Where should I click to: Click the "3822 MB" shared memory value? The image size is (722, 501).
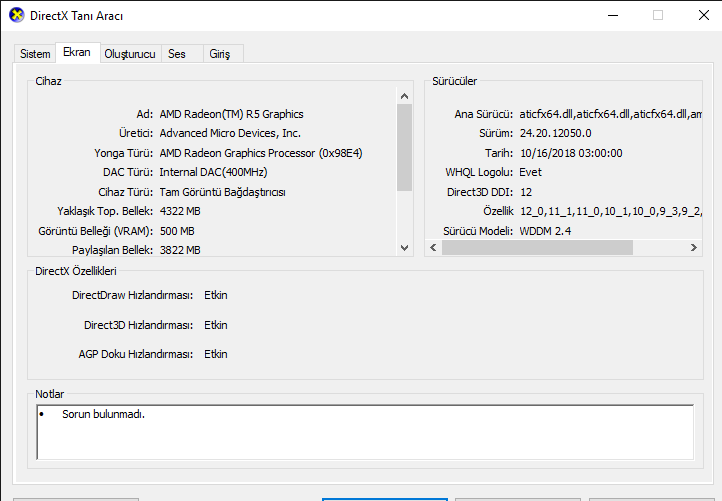(180, 250)
